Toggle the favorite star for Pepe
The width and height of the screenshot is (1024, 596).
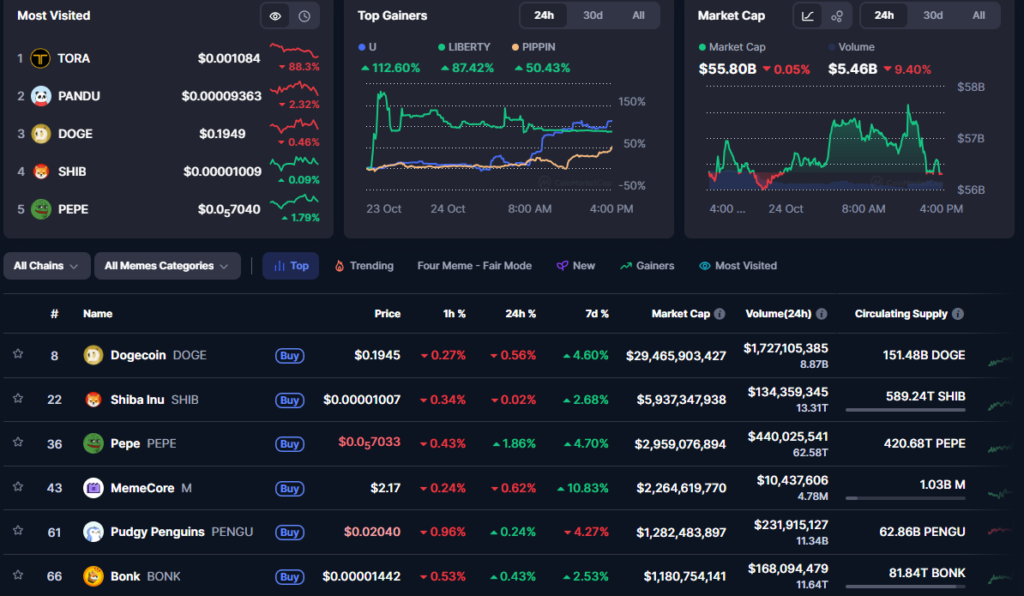18,443
